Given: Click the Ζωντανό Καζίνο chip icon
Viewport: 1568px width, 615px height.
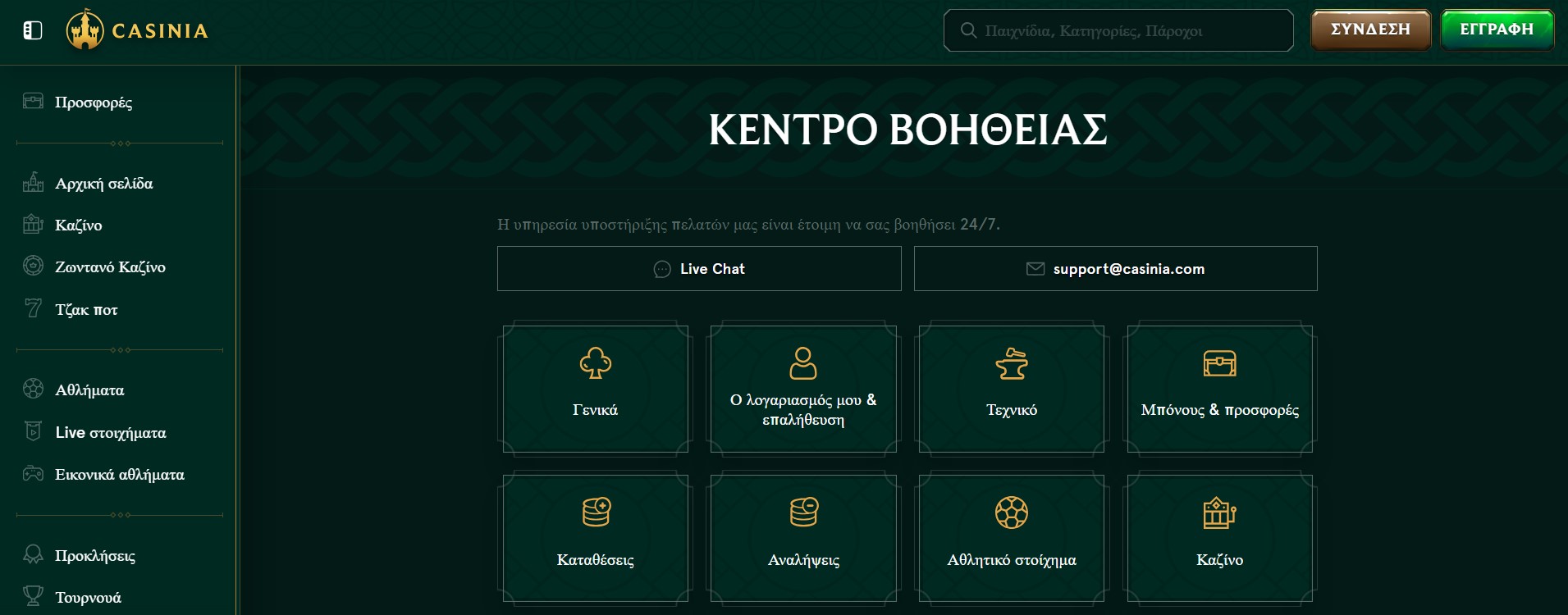Looking at the screenshot, I should pyautogui.click(x=33, y=266).
